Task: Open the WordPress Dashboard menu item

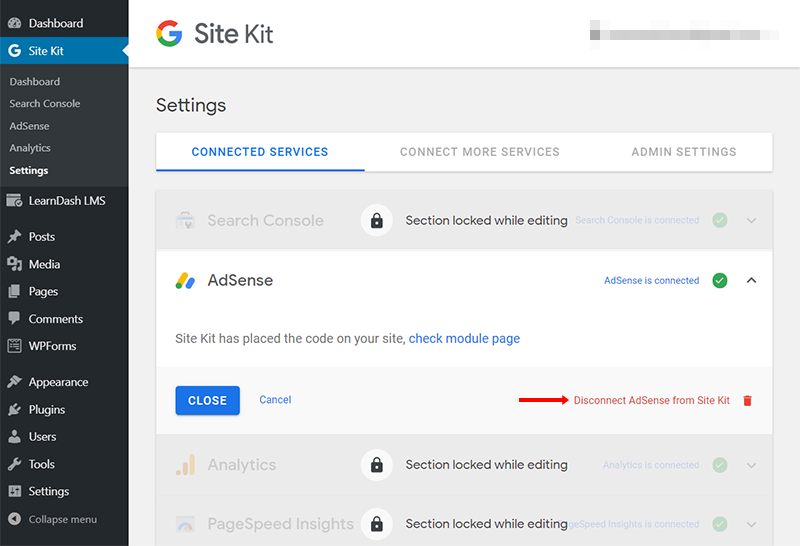Action: point(64,23)
